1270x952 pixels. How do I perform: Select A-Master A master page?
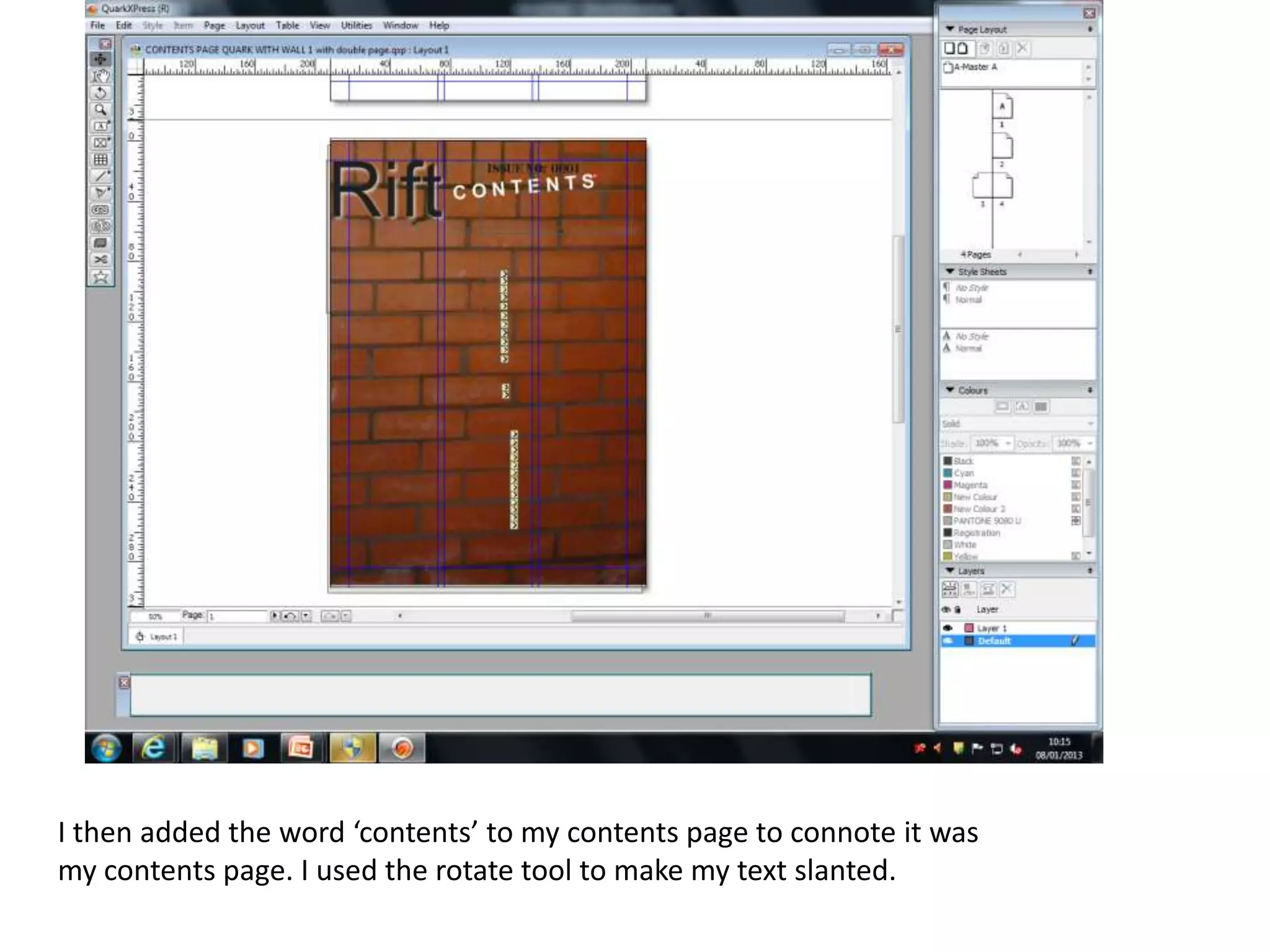[970, 67]
